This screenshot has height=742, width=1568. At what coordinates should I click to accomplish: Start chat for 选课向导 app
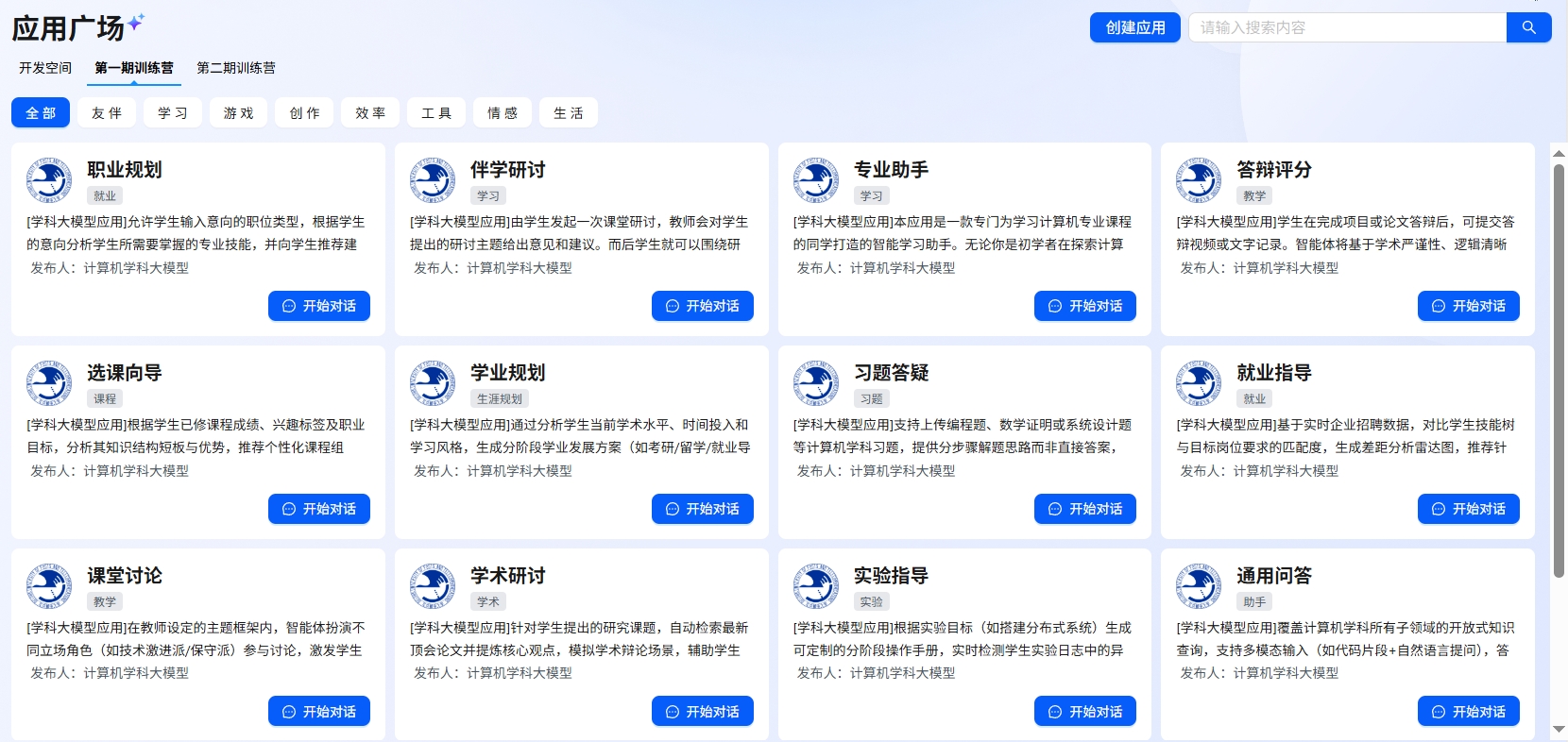pyautogui.click(x=319, y=509)
